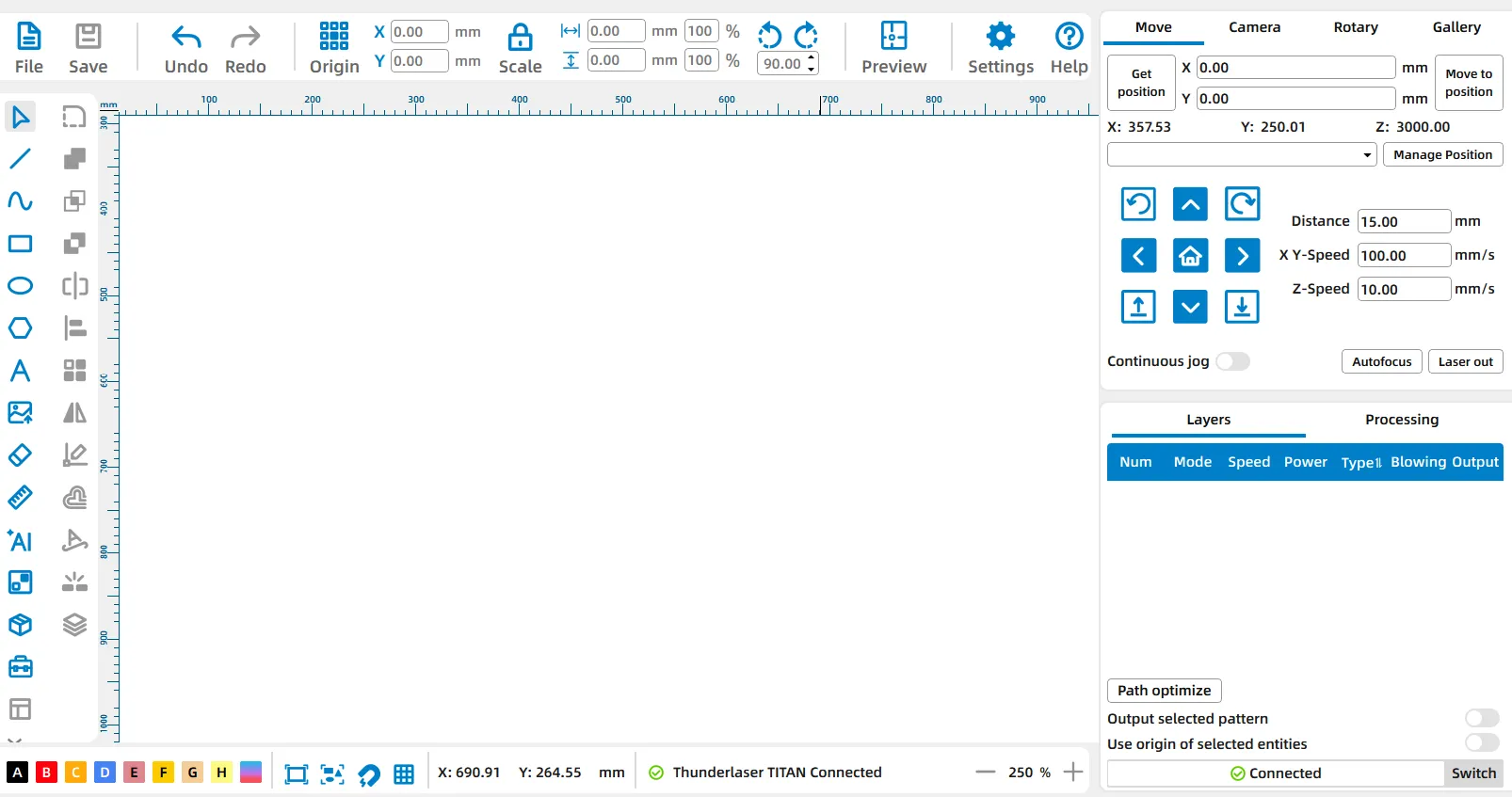Expand the hidden left toolbar tools chevron

tap(14, 741)
